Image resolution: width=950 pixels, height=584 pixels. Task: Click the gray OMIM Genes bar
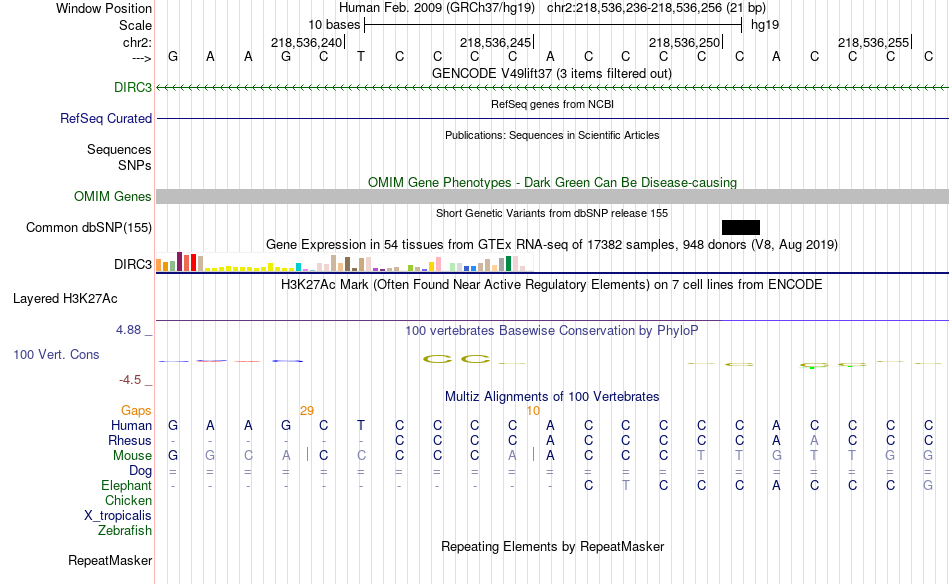point(553,196)
